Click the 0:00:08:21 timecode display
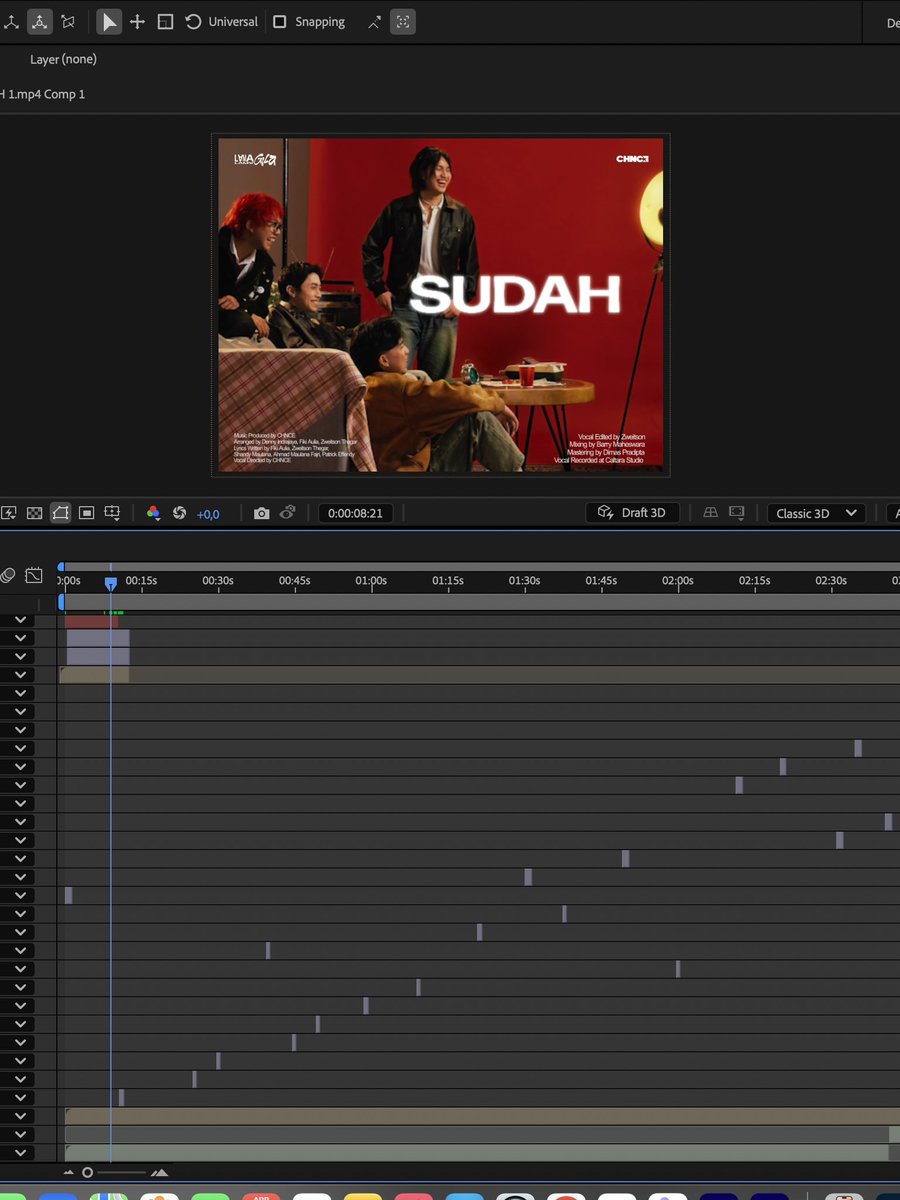 pyautogui.click(x=355, y=513)
